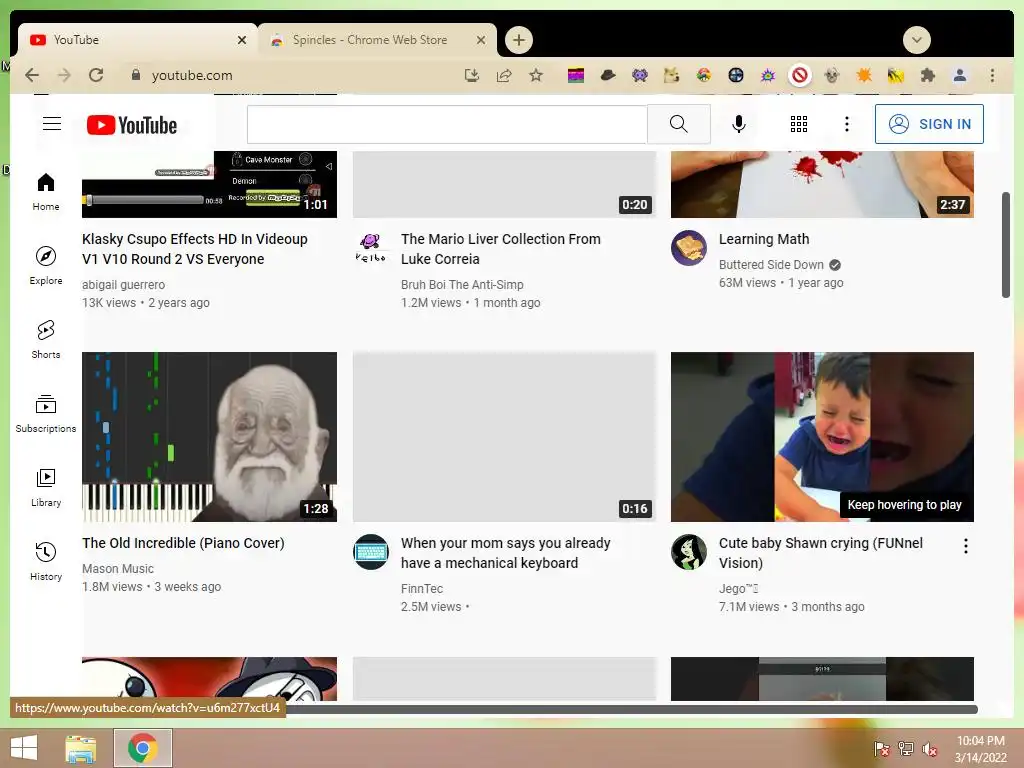This screenshot has width=1024, height=768.
Task: Click the horizontal page scrollbar
Action: (630, 709)
